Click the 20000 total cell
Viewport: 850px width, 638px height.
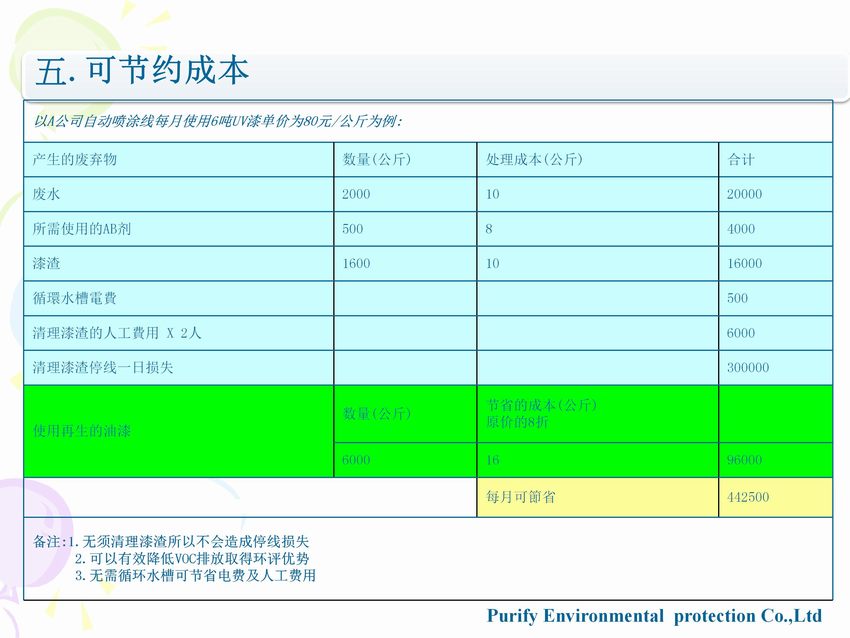point(744,195)
